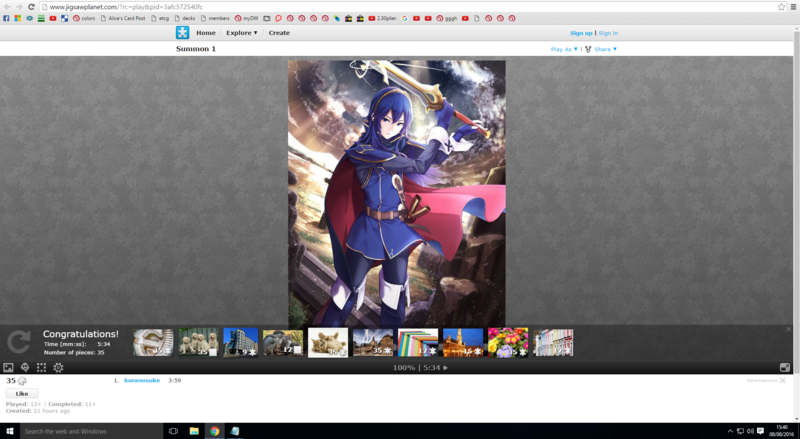Open the Chrome hamburger menu
Screen dimensions: 800x439
click(793, 7)
